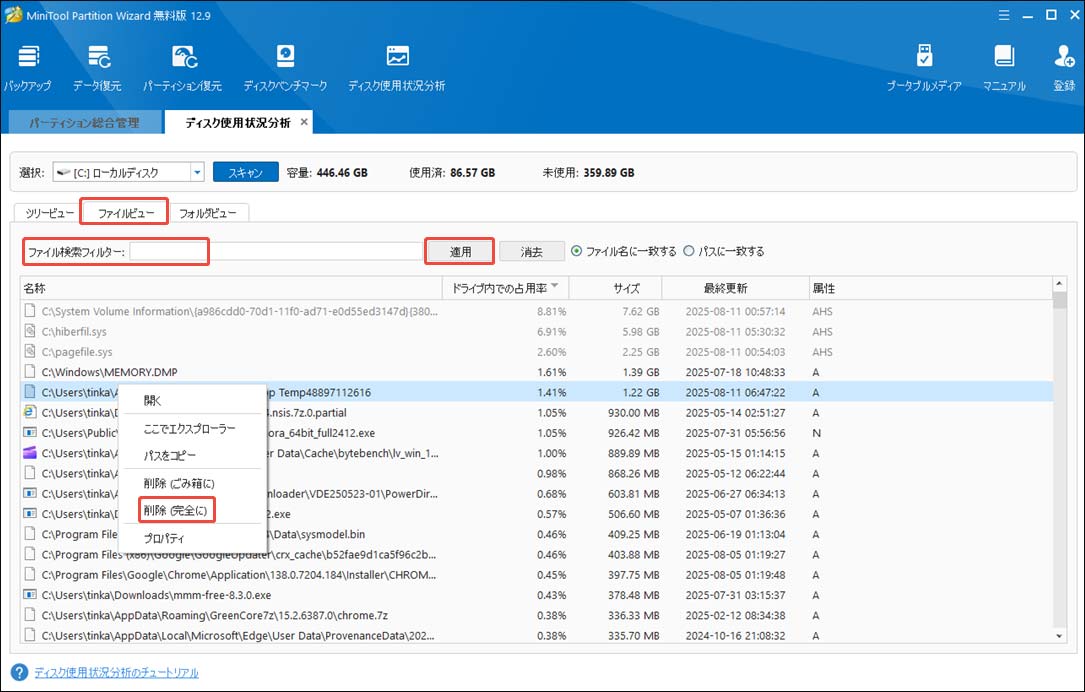Select Edge ProvenanceData file row

click(536, 635)
